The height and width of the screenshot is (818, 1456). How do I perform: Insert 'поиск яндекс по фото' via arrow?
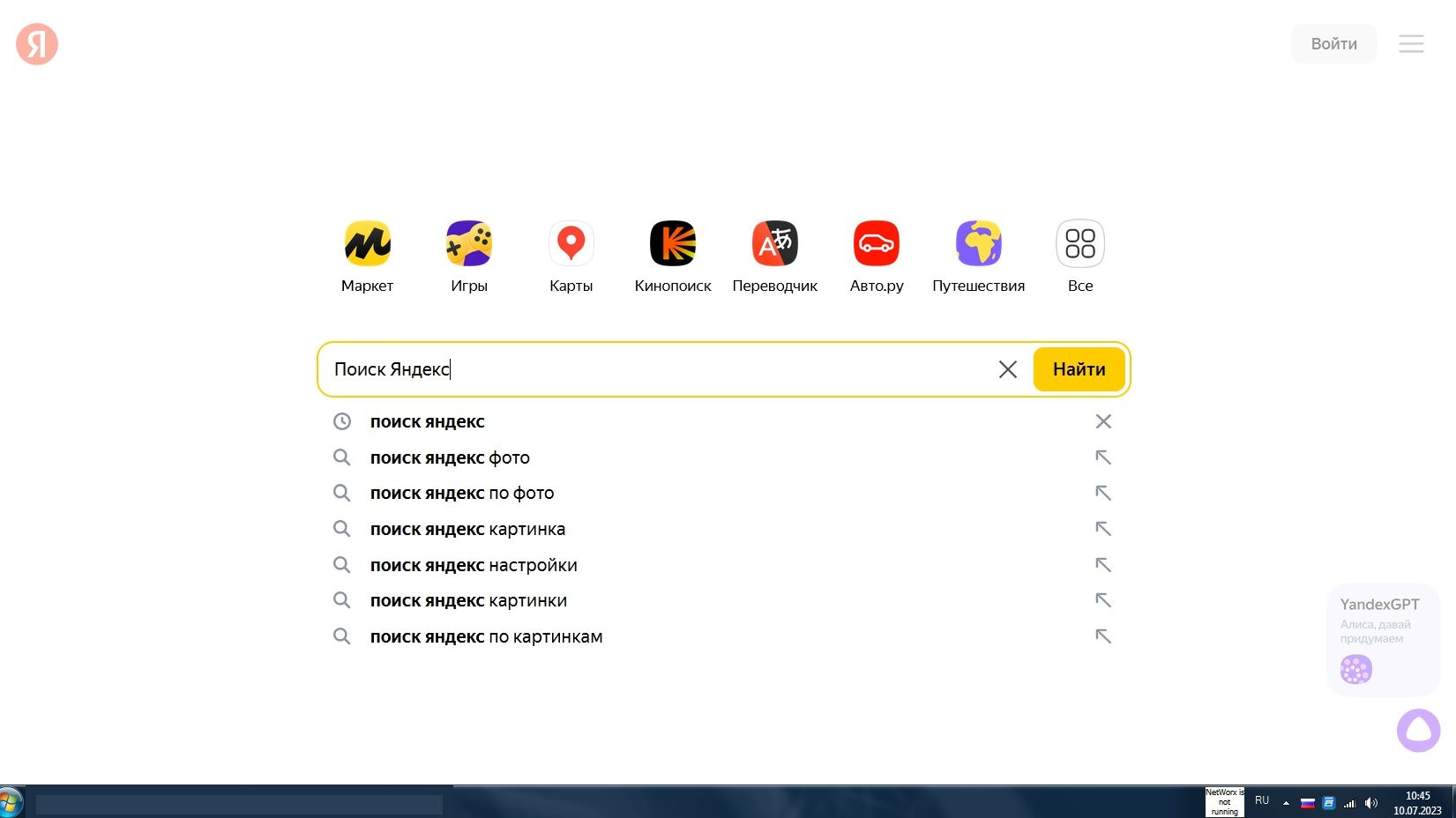(x=1103, y=493)
